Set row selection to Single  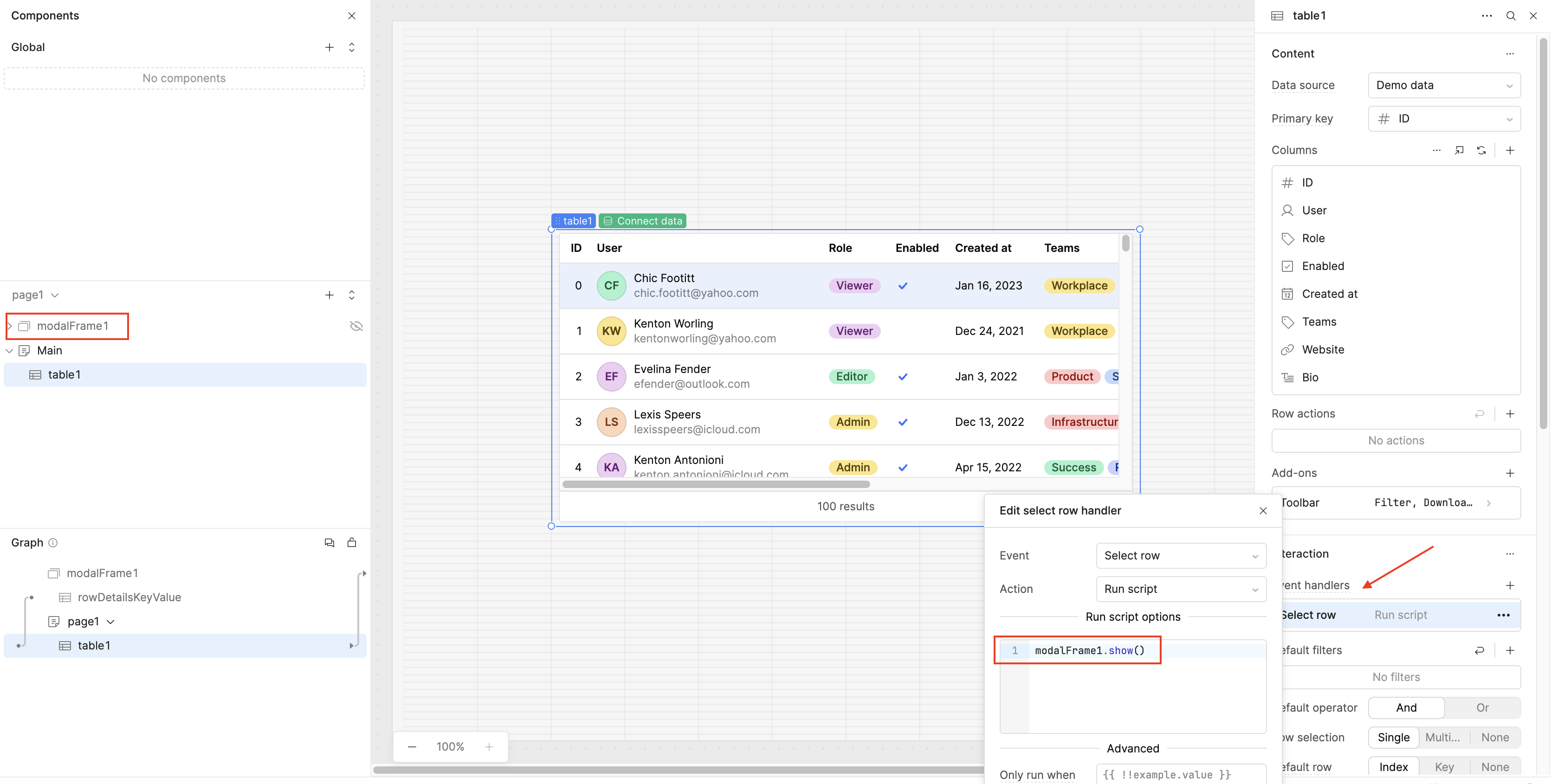pos(1393,738)
